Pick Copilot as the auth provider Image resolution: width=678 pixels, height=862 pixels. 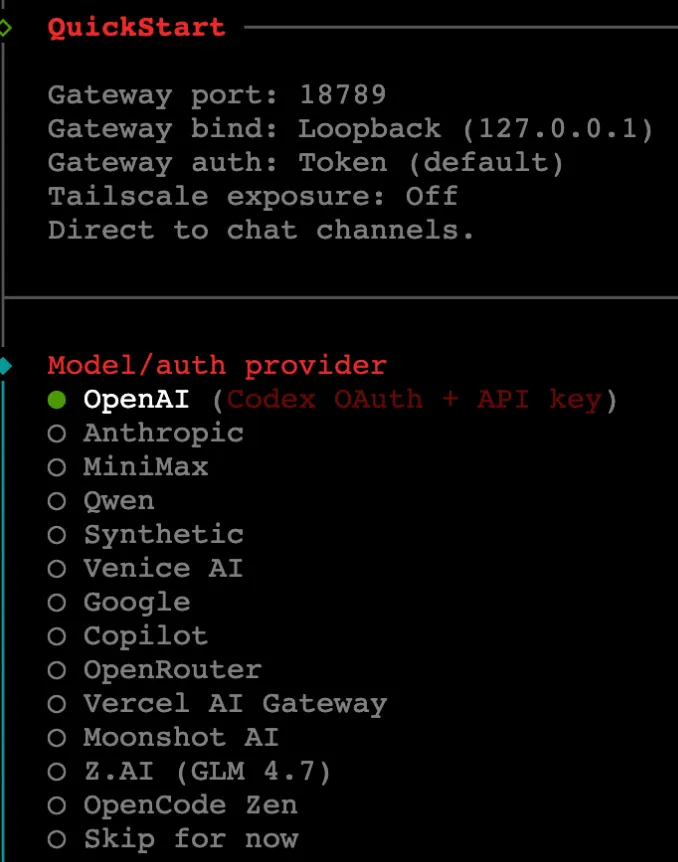(57, 636)
